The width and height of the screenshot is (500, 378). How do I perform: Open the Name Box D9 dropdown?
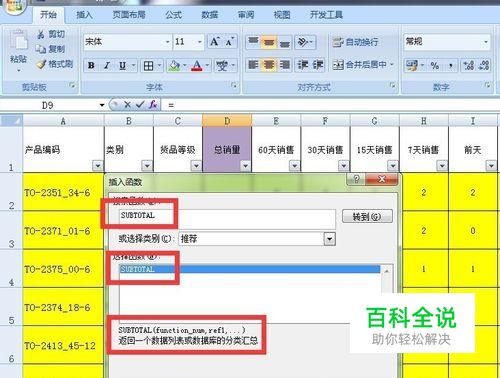tap(102, 105)
